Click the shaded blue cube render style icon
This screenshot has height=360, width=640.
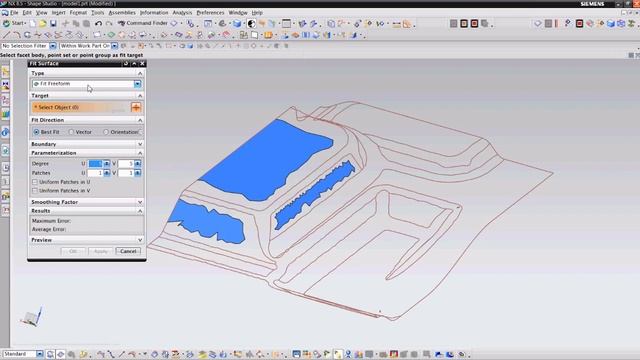237,24
